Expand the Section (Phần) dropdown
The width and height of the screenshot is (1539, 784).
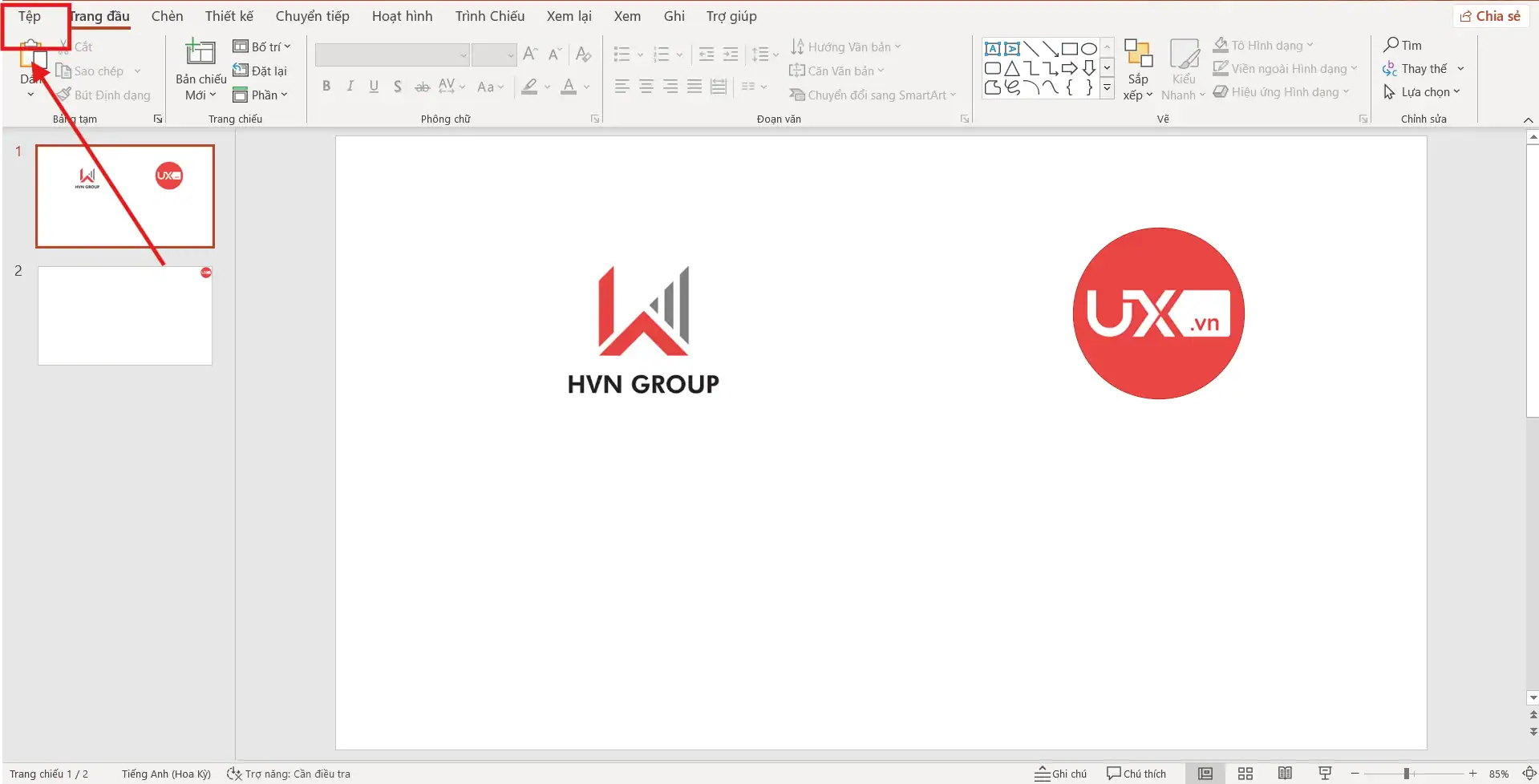(x=261, y=95)
